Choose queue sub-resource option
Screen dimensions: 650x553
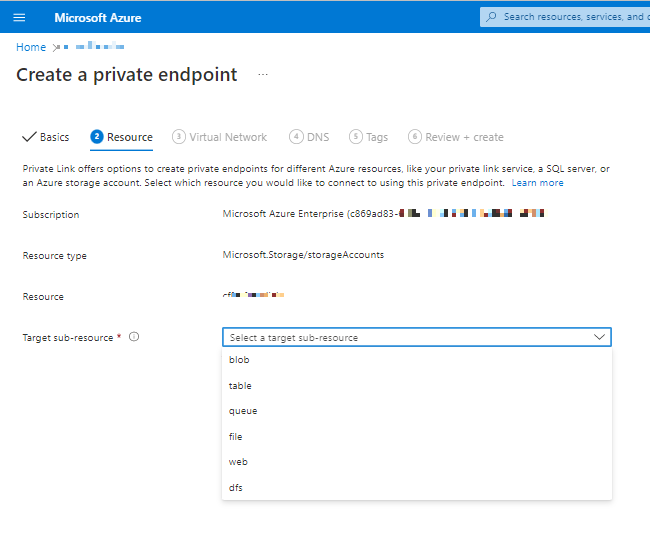(x=417, y=411)
